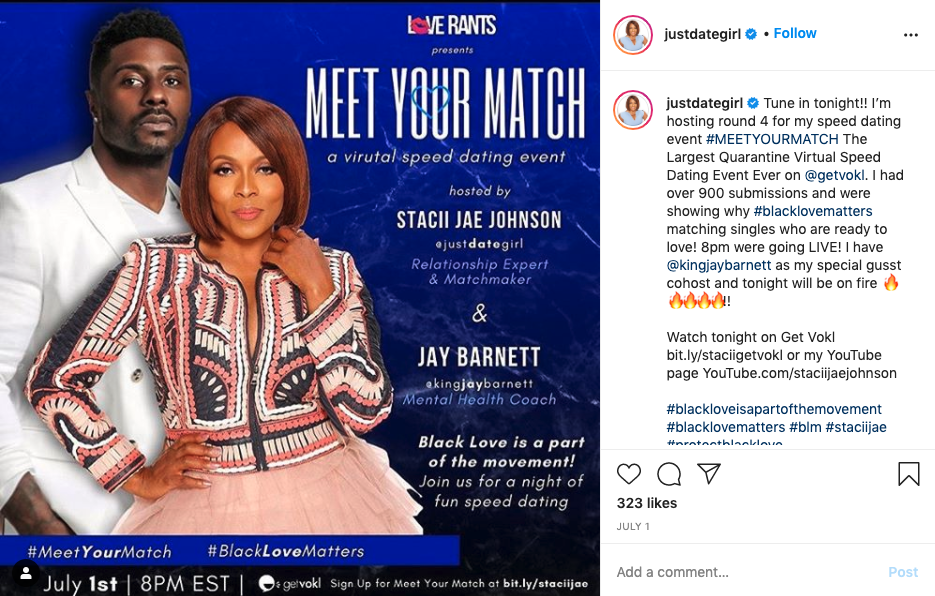Screen dimensions: 935x596
Task: Open the #blacklovematters hashtag in caption
Action: click(813, 211)
